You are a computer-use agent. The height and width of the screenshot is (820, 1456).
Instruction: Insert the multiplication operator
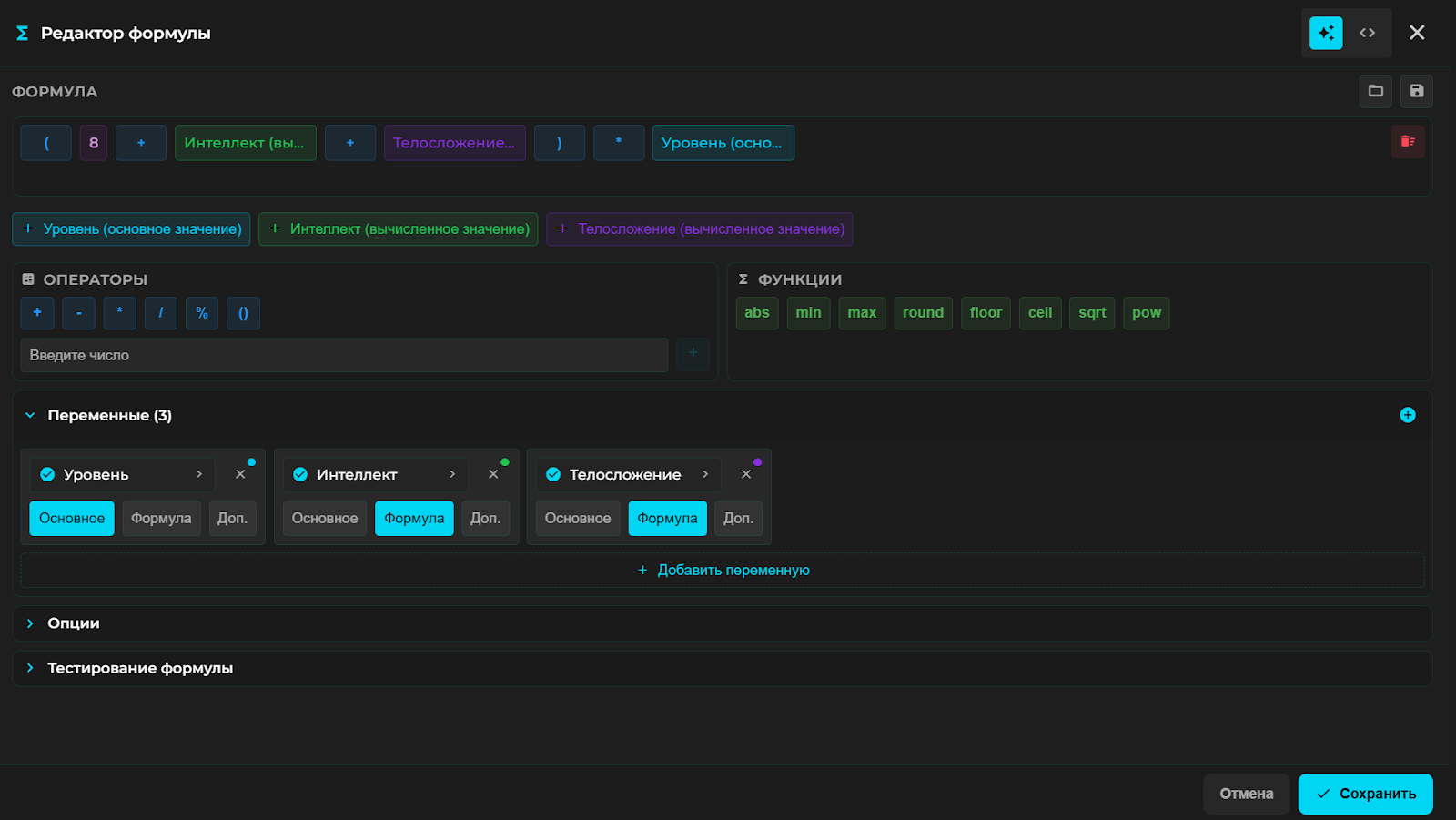[x=119, y=313]
